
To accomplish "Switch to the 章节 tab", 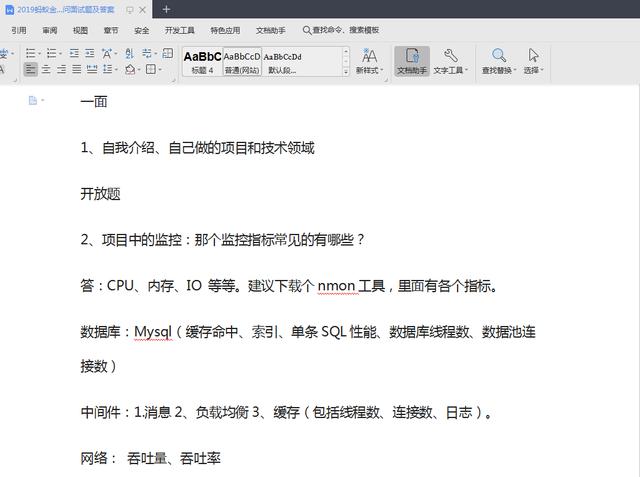I will 111,30.
